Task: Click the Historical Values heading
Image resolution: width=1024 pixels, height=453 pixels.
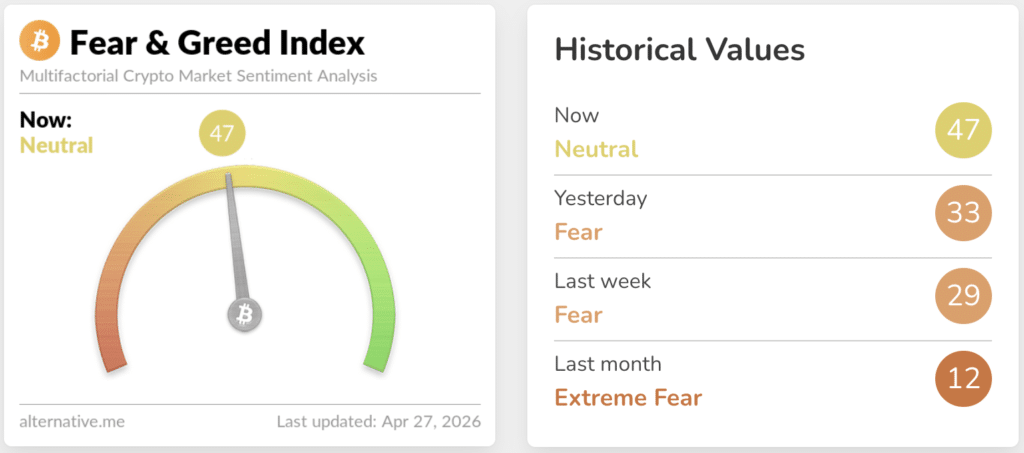Action: (x=679, y=49)
